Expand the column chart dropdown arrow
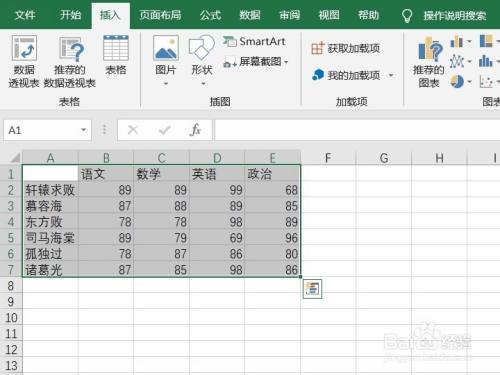500x375 pixels. 469,41
